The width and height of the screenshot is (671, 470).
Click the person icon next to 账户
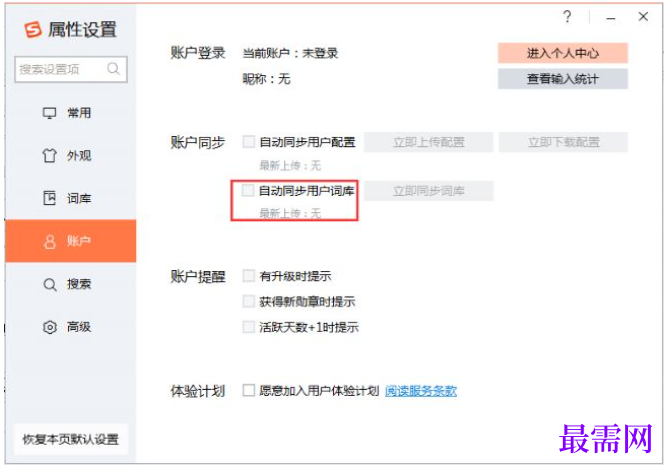coord(50,241)
